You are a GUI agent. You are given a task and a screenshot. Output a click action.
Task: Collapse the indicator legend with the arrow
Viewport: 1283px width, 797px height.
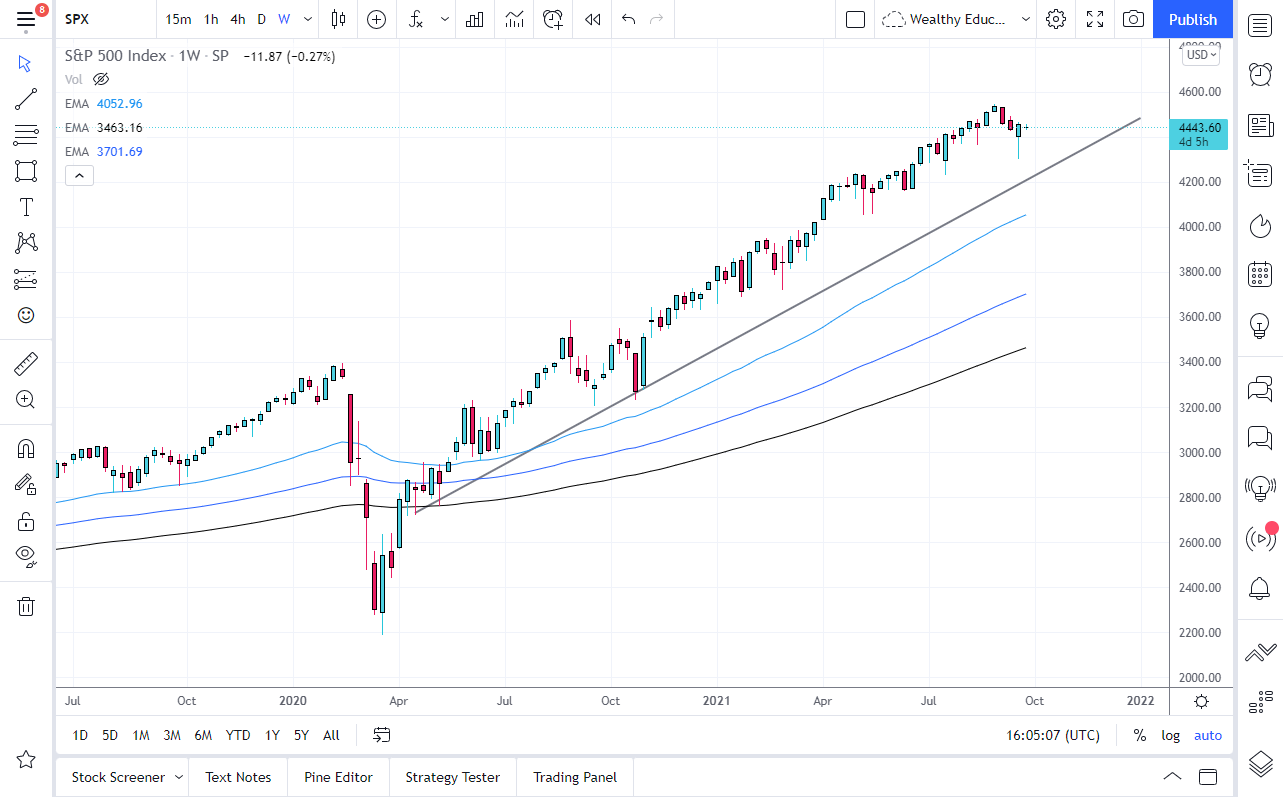coord(79,175)
